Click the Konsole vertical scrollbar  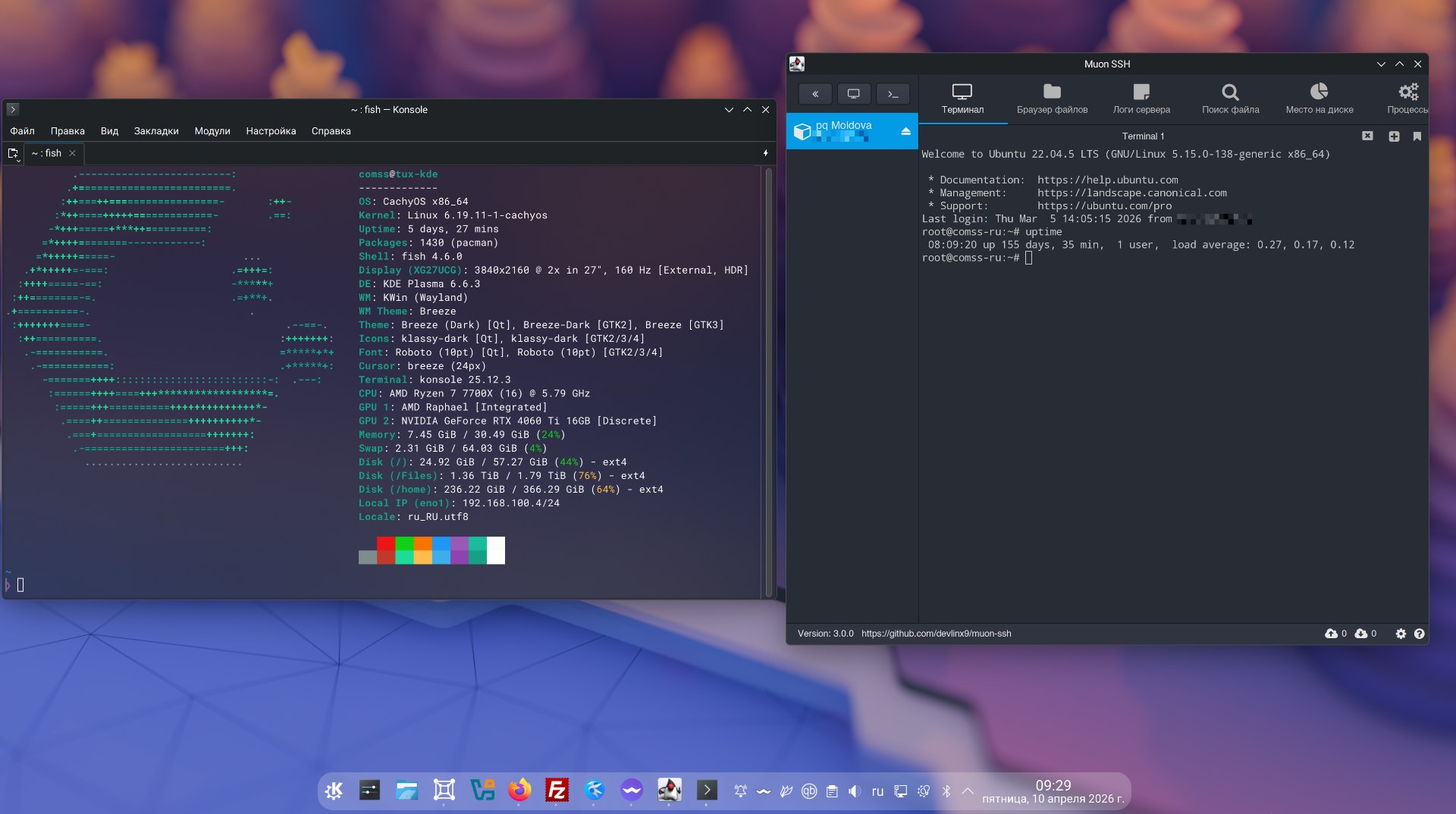[768, 379]
